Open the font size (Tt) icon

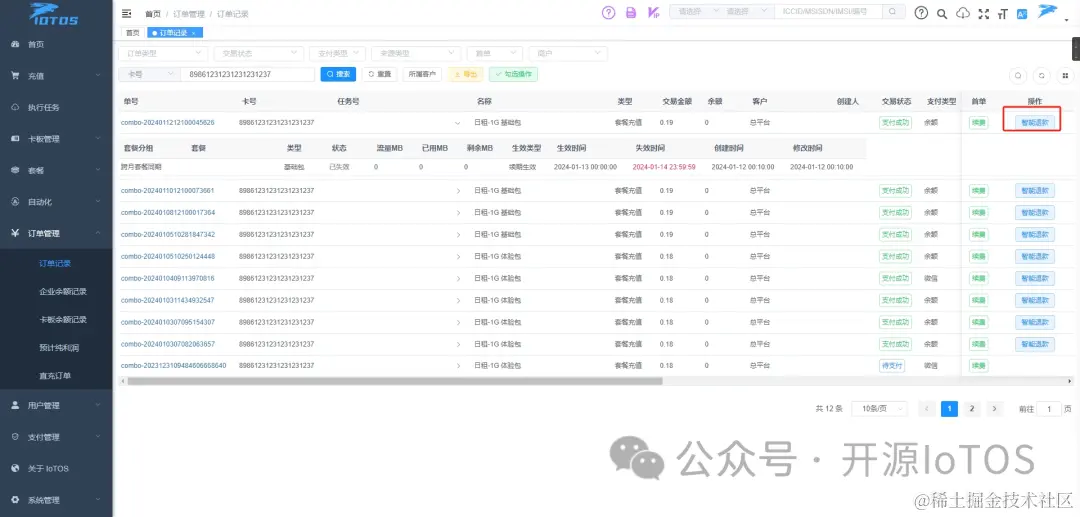[1002, 13]
